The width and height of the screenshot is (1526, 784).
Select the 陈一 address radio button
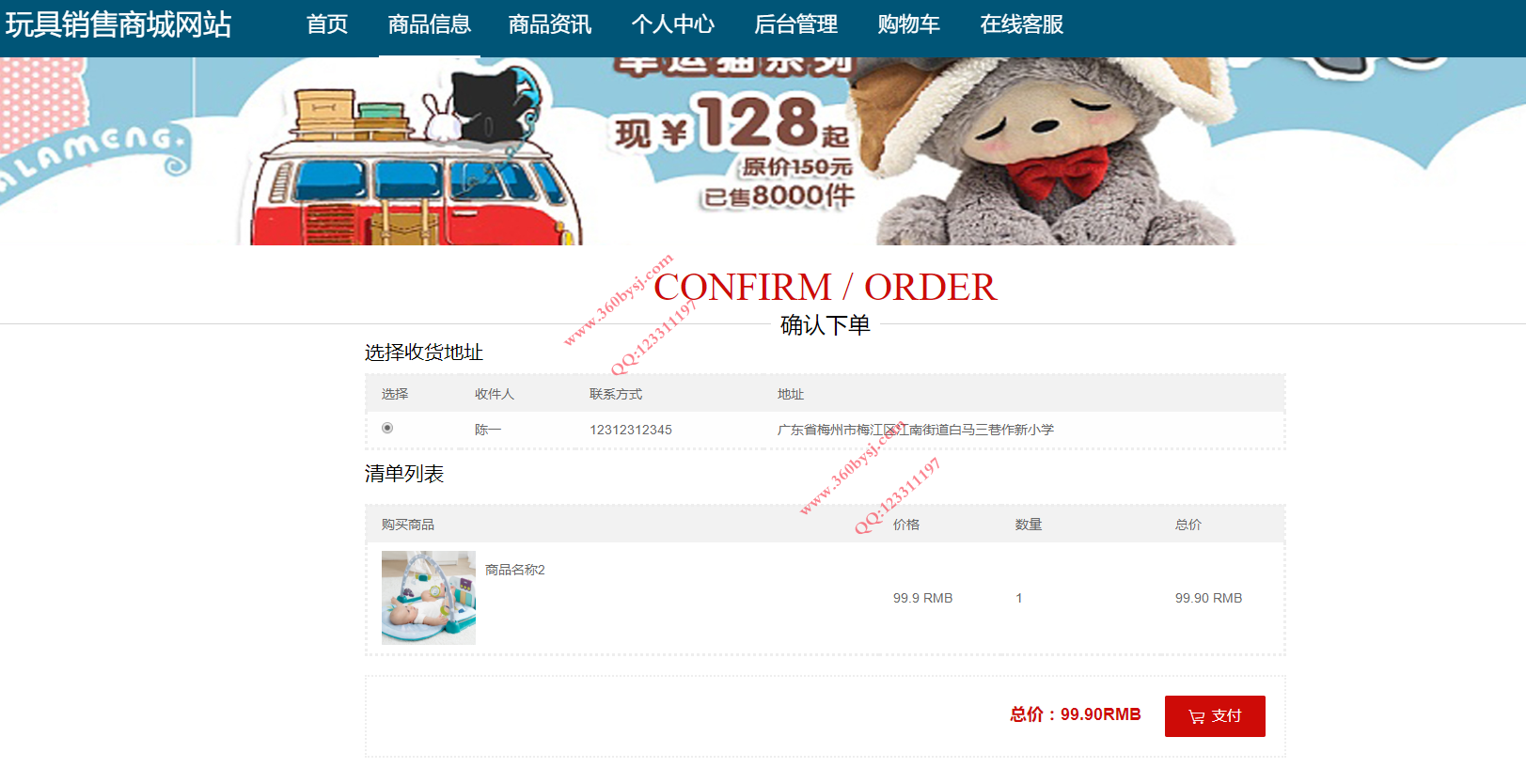click(x=387, y=428)
